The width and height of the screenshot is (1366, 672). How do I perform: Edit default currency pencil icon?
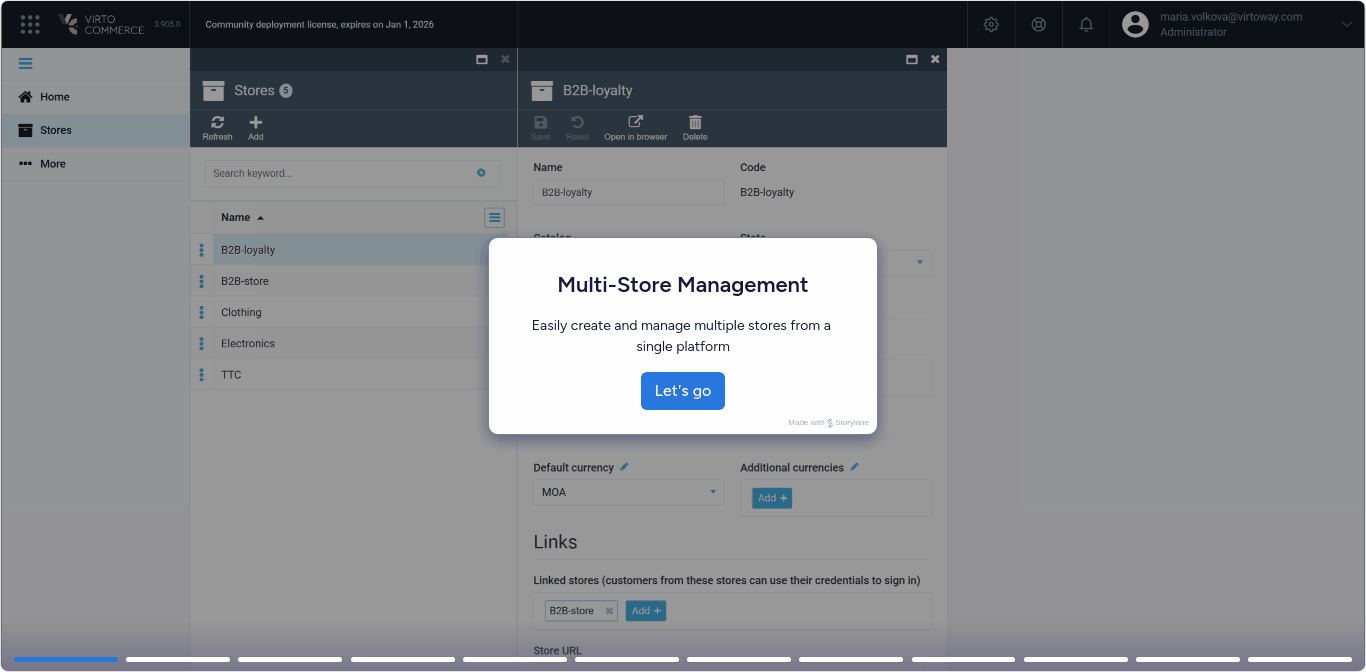(624, 466)
